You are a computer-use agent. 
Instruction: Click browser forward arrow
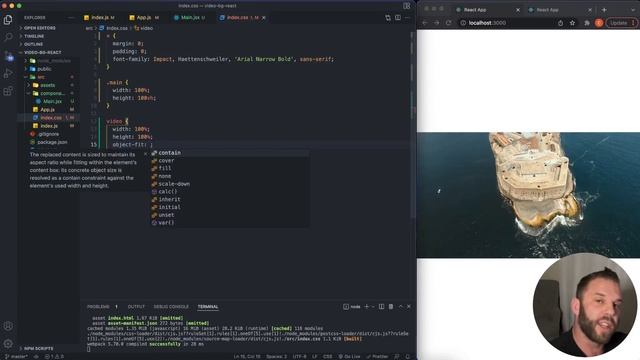[436, 23]
